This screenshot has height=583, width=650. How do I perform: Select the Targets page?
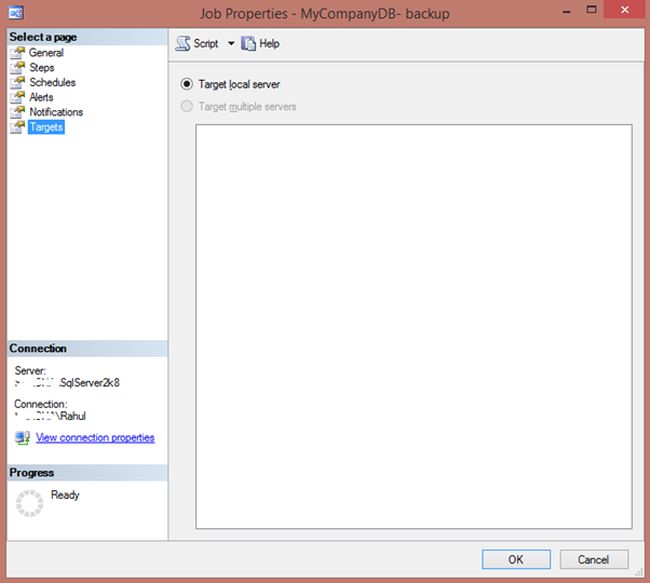click(x=46, y=127)
